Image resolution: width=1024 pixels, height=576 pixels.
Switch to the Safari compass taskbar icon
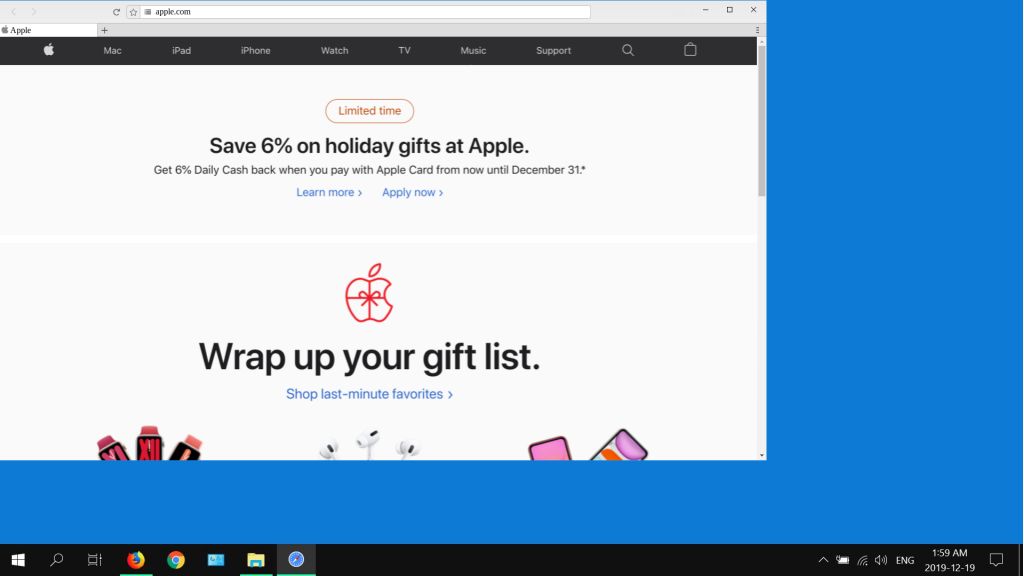tap(296, 560)
